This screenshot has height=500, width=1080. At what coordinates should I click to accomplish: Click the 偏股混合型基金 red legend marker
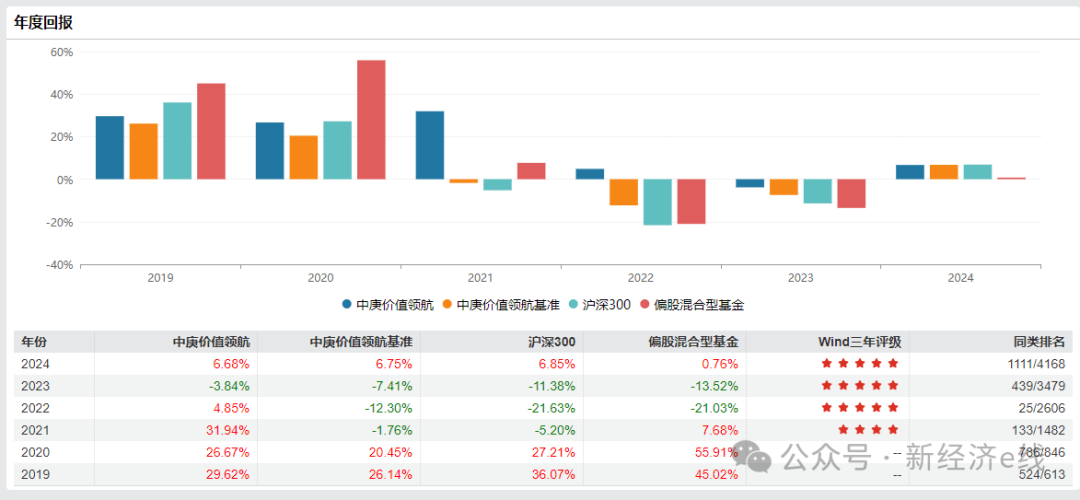[x=646, y=304]
